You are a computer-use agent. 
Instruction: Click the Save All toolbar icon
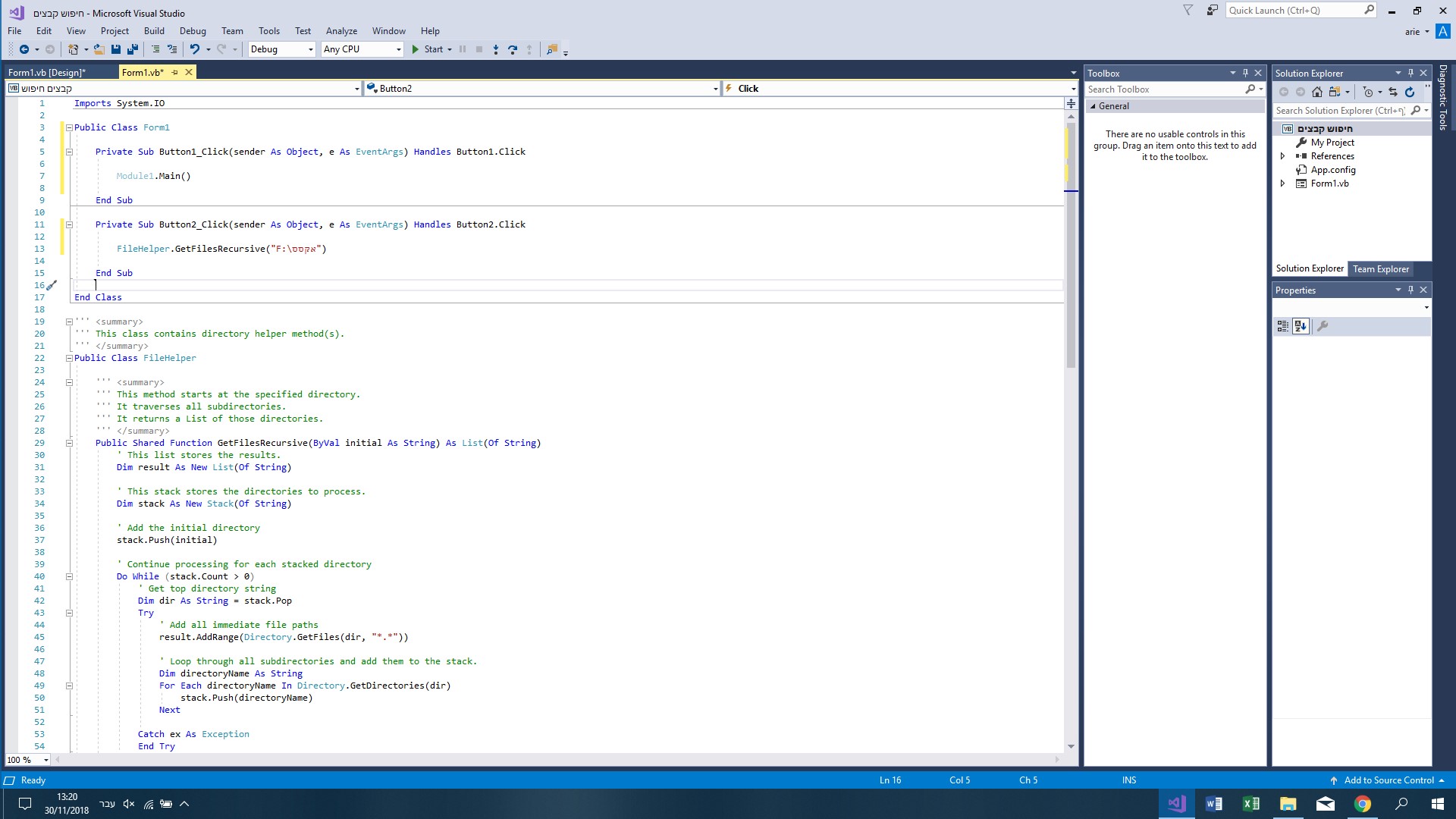click(x=133, y=49)
